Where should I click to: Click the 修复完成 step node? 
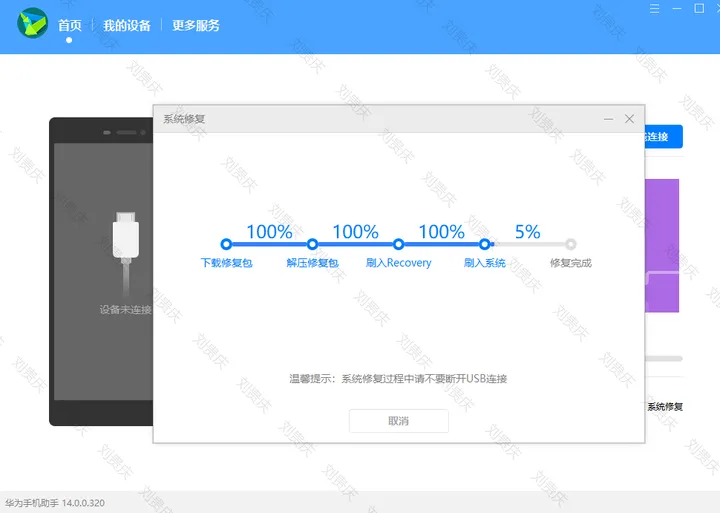(x=571, y=244)
